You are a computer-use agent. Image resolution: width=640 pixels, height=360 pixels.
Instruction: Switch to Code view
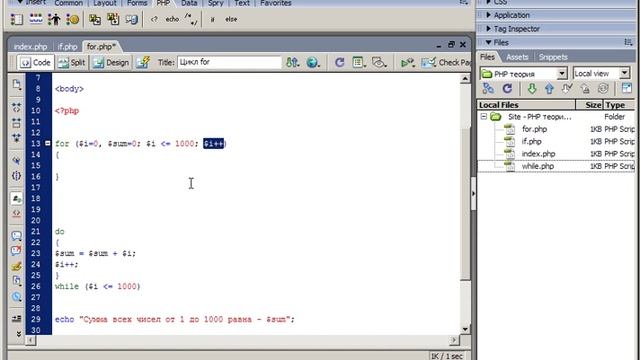click(36, 62)
